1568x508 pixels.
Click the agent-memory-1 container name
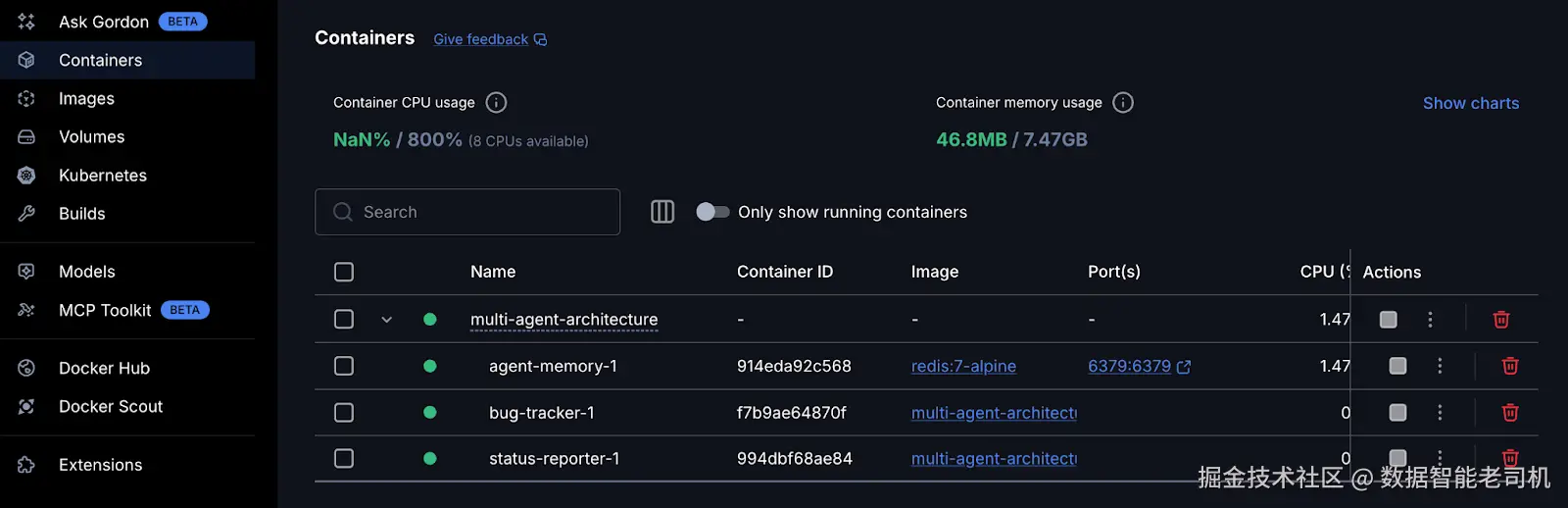[553, 366]
